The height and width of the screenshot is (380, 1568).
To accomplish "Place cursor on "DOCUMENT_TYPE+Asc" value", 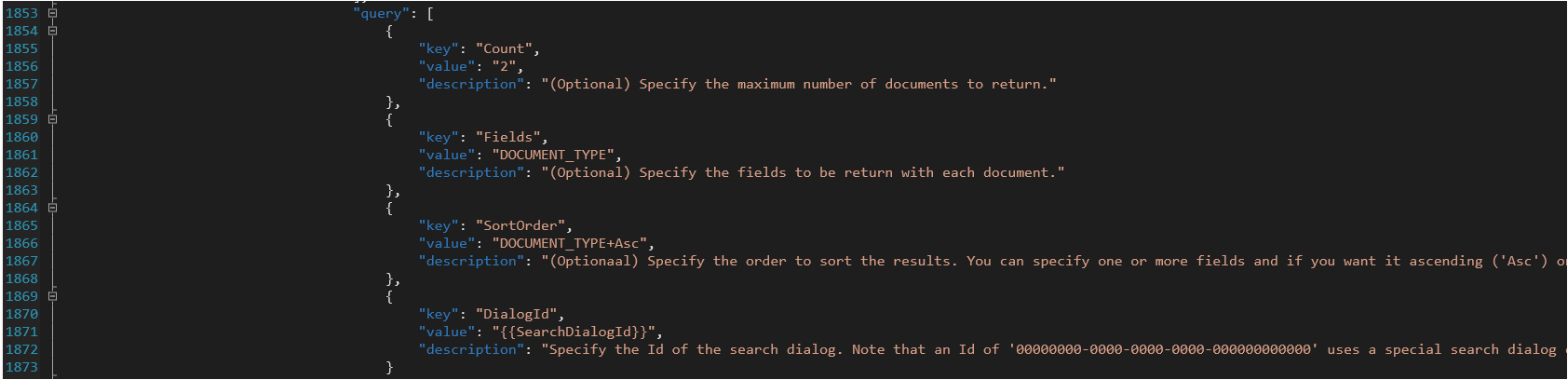I will click(572, 243).
